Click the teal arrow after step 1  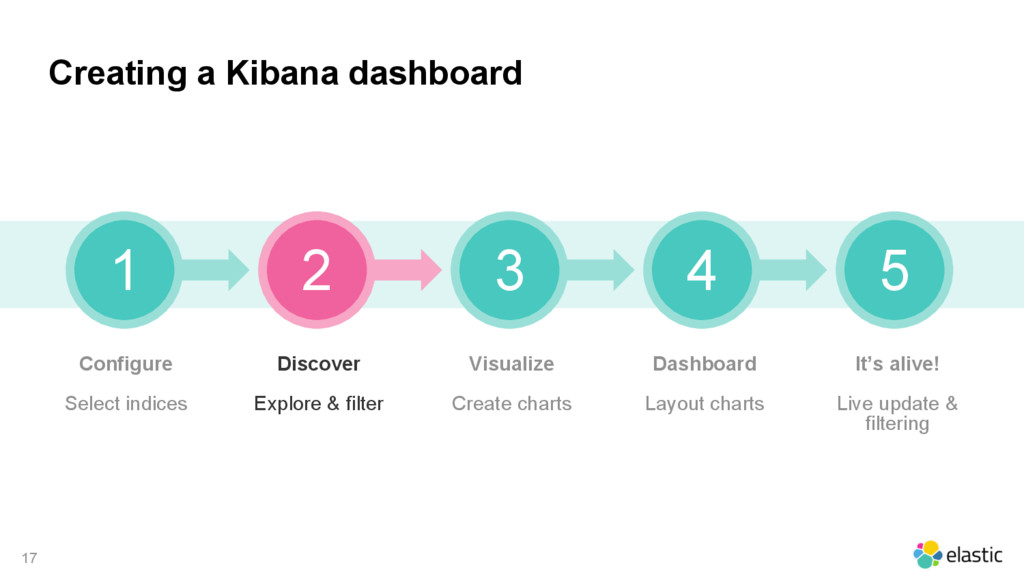point(215,270)
